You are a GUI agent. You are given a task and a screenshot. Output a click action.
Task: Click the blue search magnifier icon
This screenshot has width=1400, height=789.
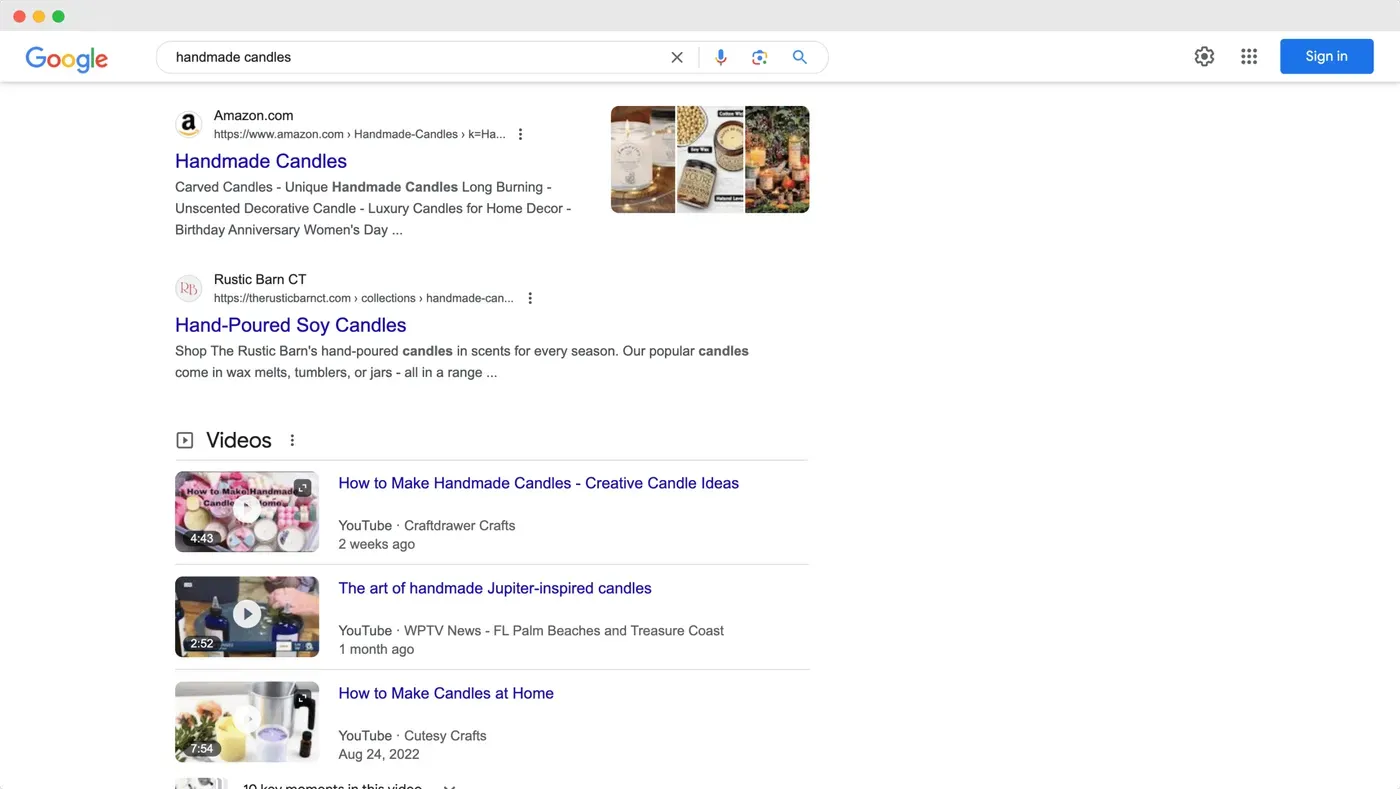point(800,57)
